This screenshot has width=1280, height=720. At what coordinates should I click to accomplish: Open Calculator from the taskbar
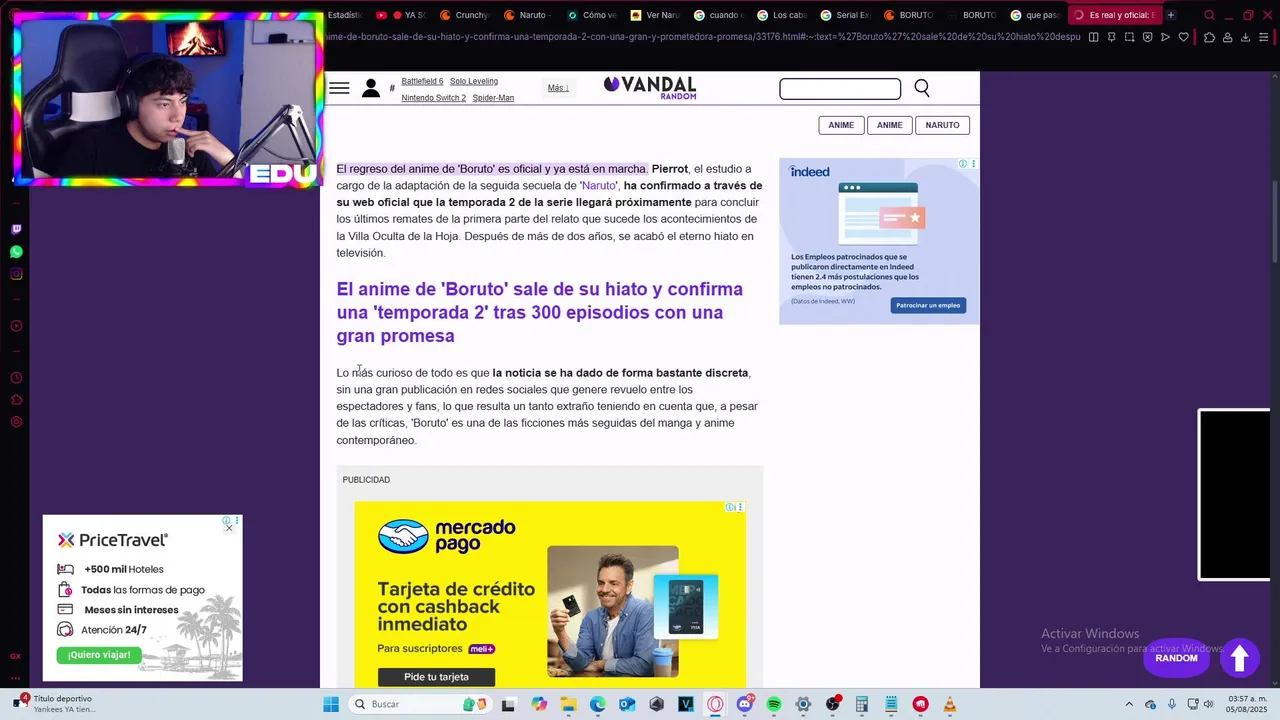pos(861,704)
